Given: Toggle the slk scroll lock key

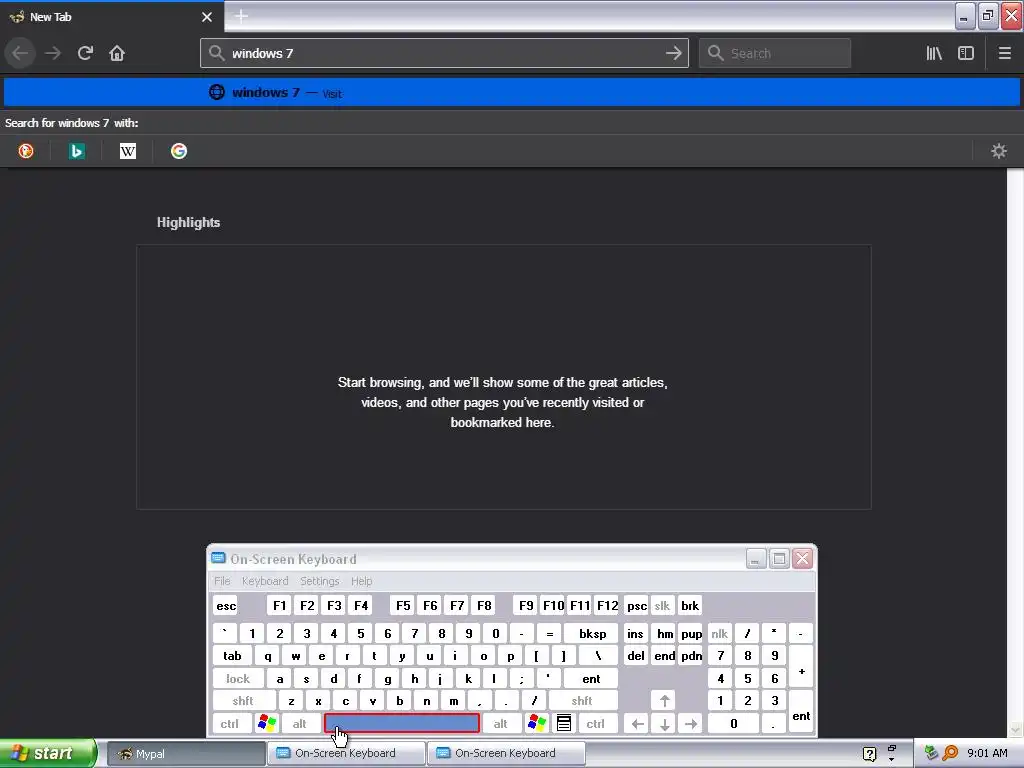Looking at the screenshot, I should (x=662, y=605).
